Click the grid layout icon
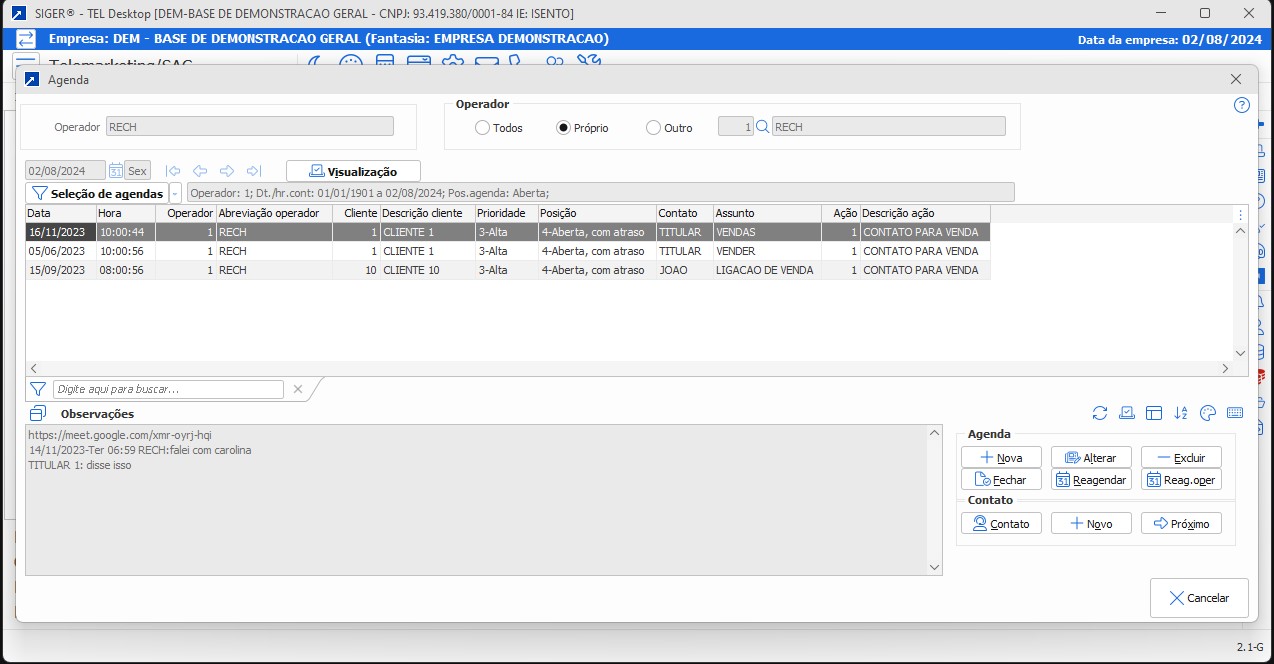 pos(1153,413)
